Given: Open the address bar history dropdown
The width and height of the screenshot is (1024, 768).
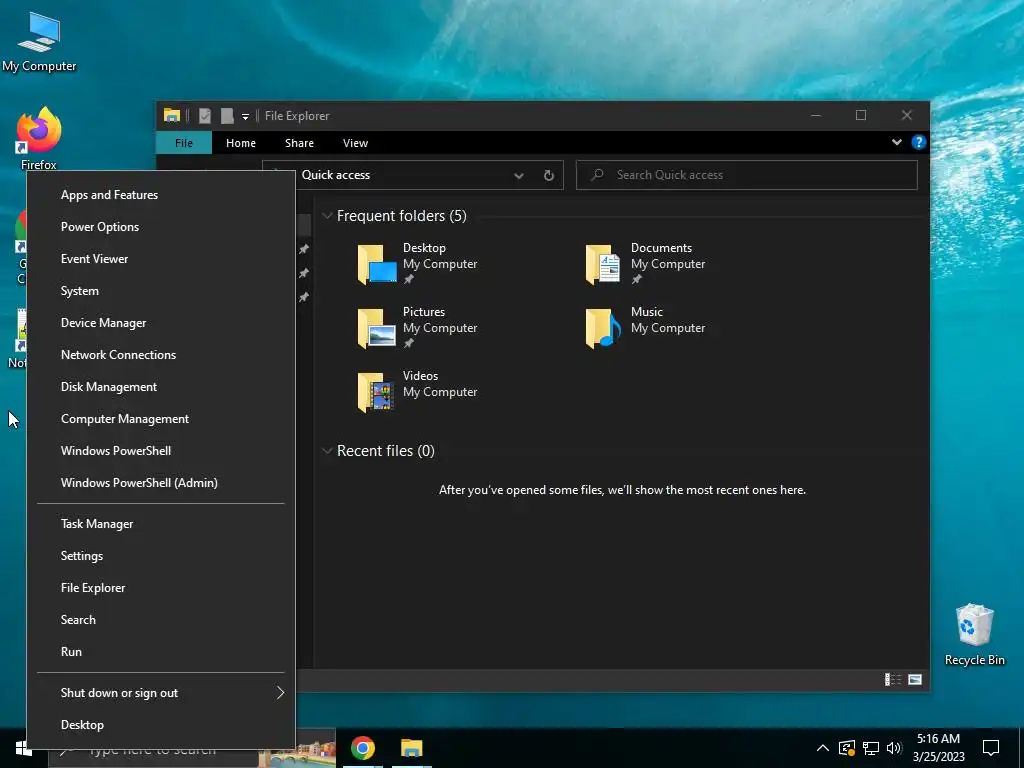Looking at the screenshot, I should click(x=519, y=175).
